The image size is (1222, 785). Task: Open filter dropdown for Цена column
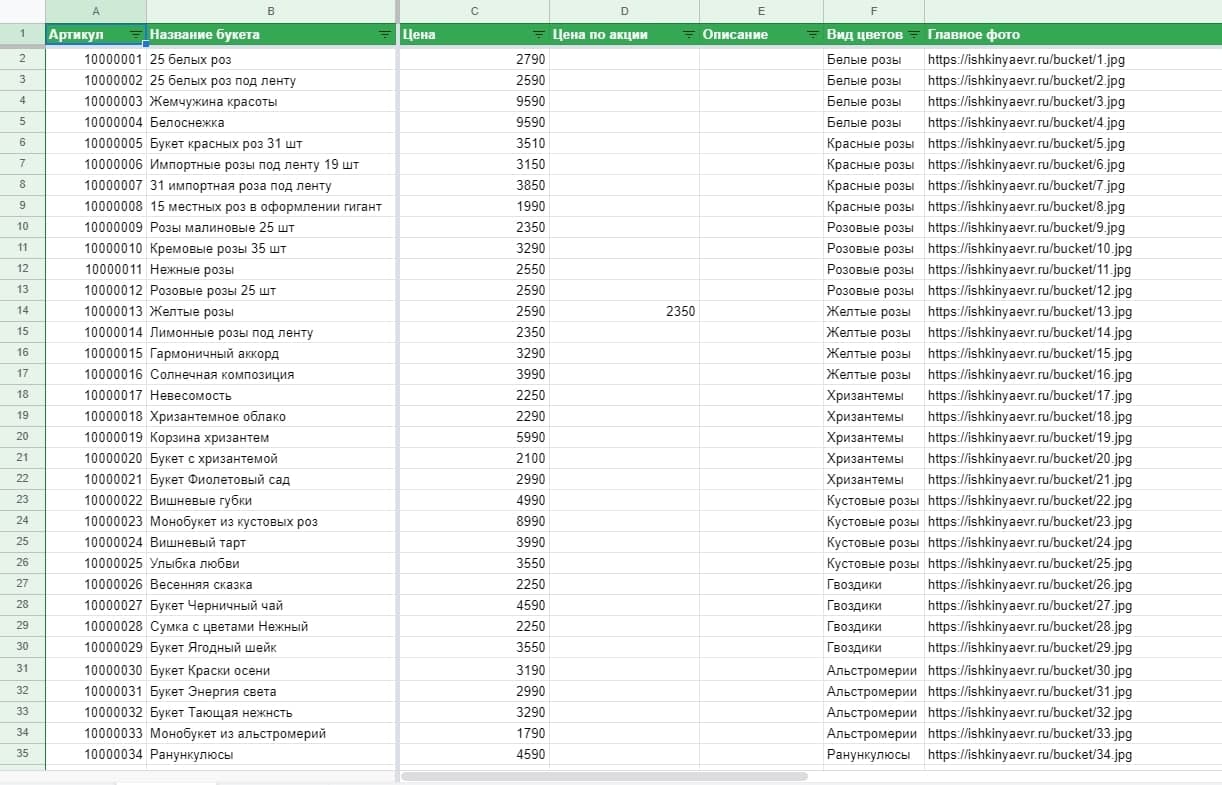(x=539, y=35)
